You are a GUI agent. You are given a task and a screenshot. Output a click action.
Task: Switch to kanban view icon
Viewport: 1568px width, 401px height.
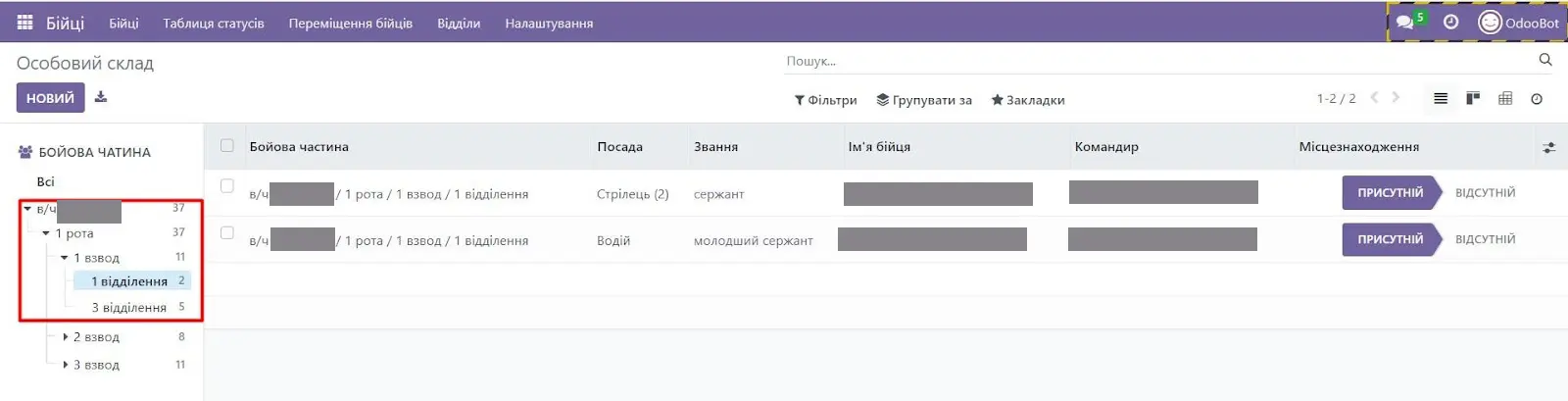1473,98
